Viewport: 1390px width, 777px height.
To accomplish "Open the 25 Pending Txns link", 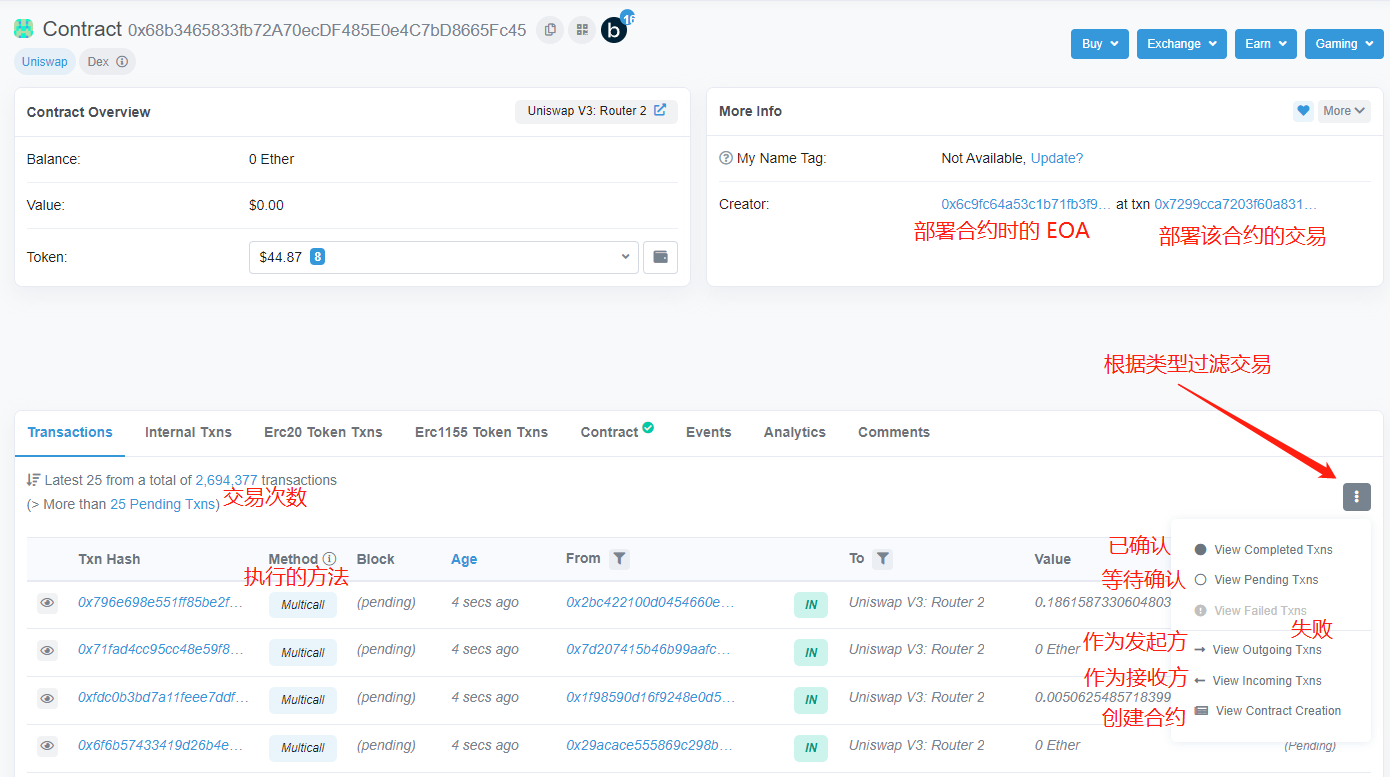I will tap(162, 504).
